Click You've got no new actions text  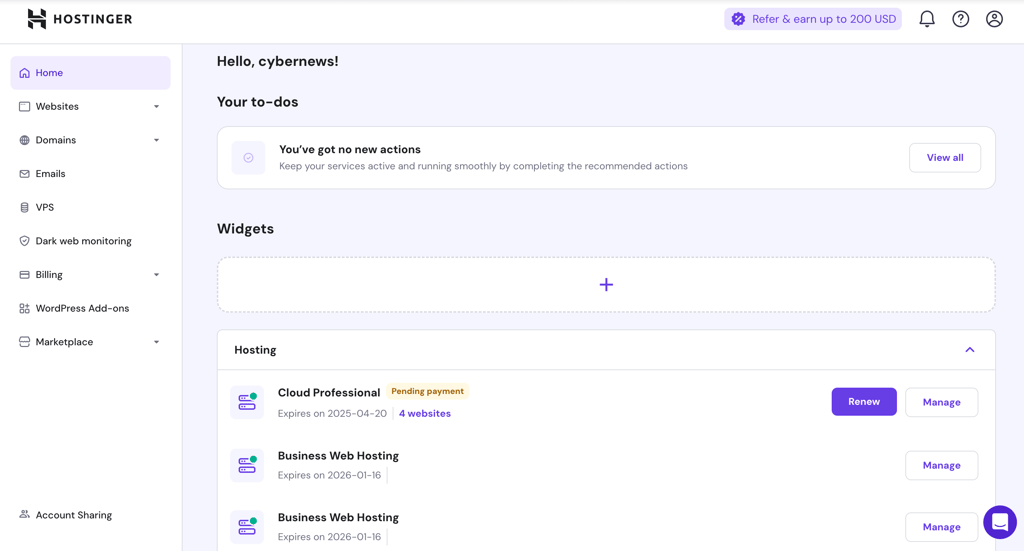coord(349,150)
